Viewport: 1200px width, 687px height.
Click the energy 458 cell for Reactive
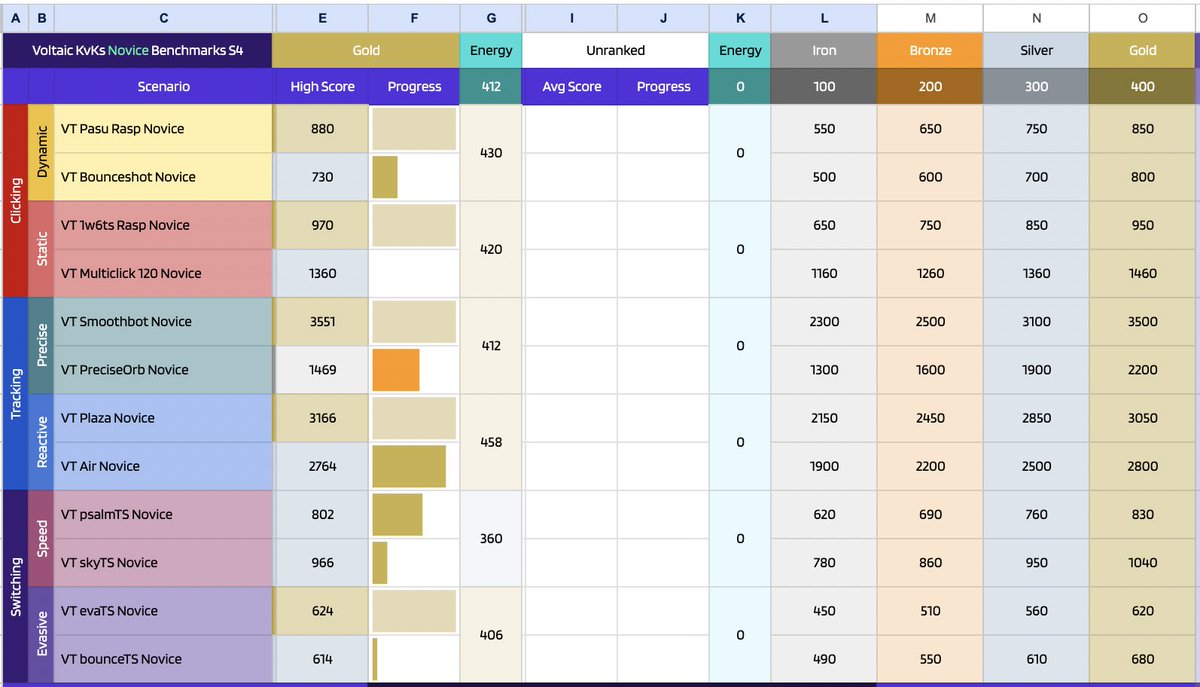tap(491, 442)
